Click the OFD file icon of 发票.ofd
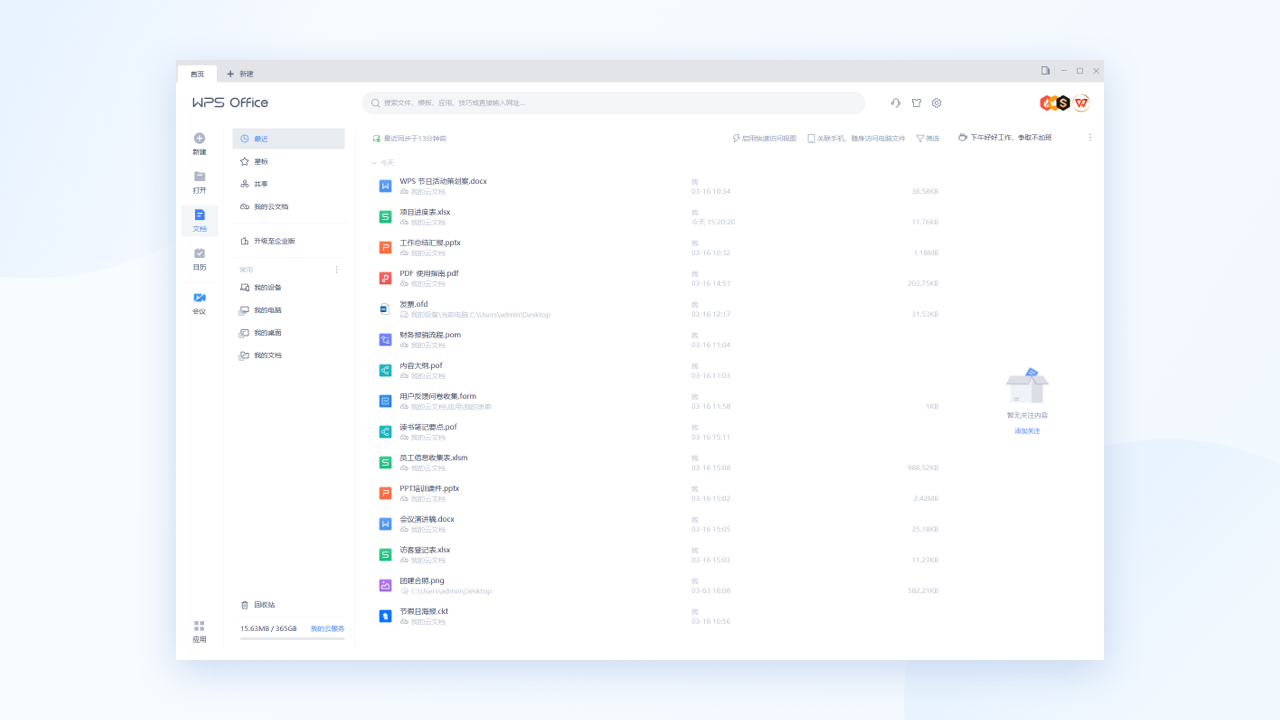This screenshot has height=720, width=1280. (x=385, y=309)
